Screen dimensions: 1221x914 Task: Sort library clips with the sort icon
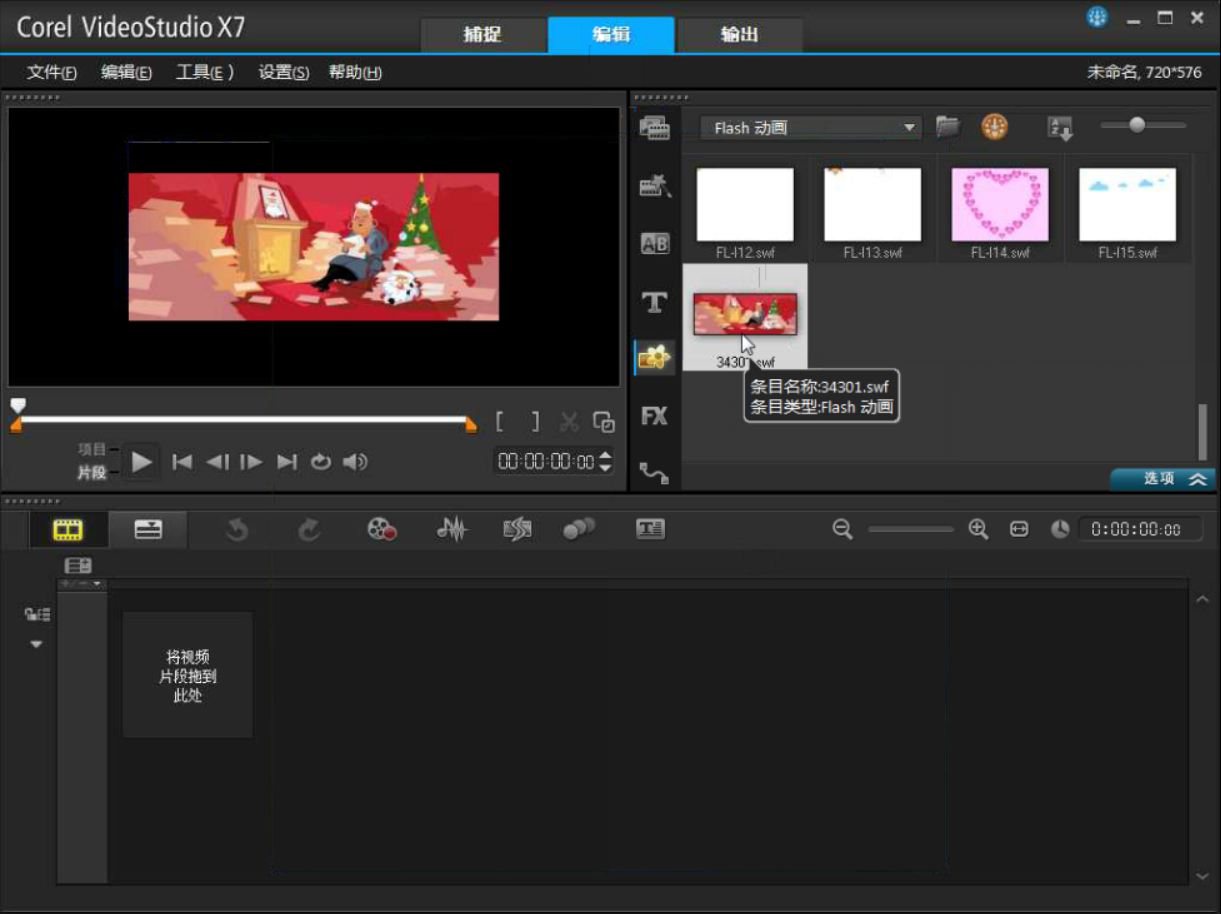pos(1059,128)
